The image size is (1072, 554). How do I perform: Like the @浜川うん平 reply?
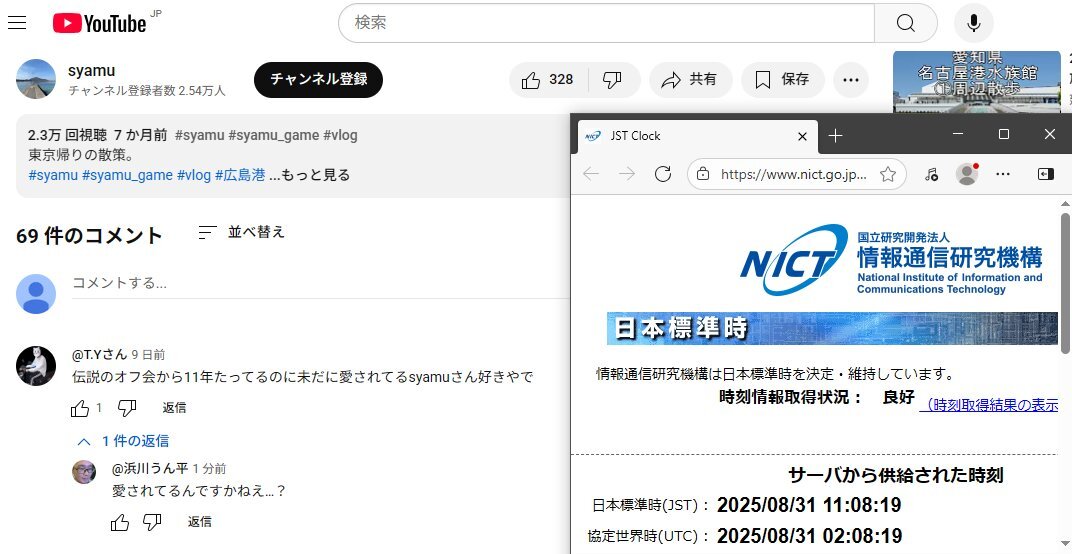click(120, 523)
